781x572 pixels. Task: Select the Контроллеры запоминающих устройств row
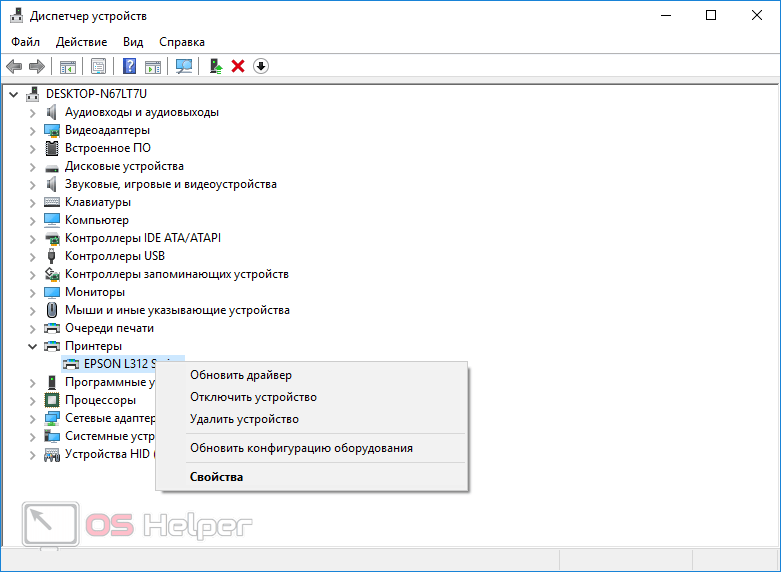point(177,274)
